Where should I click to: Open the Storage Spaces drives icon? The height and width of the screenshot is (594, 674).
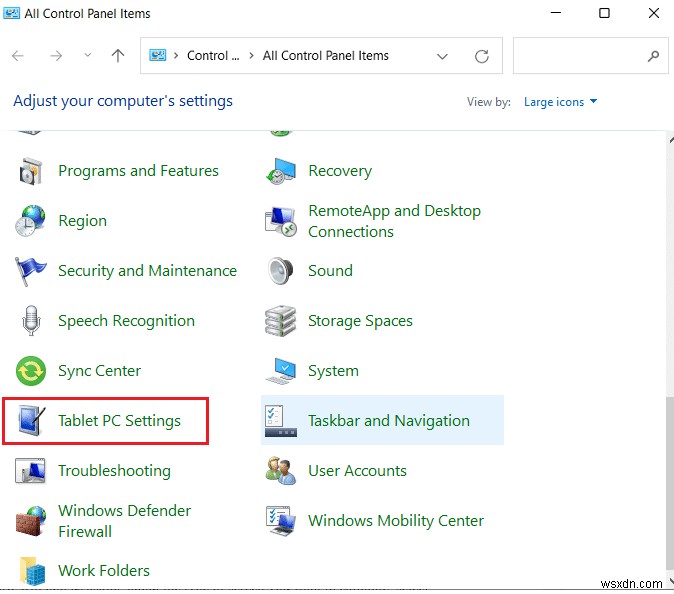click(x=281, y=321)
